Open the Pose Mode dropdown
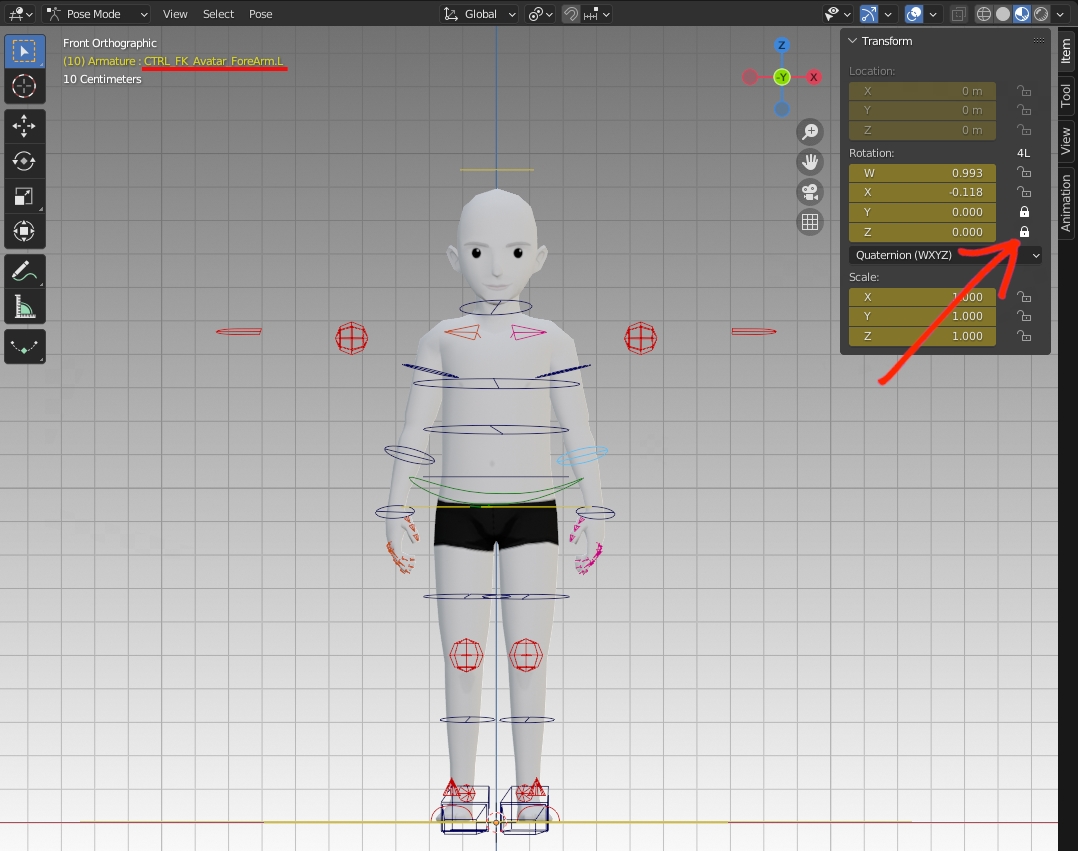 pos(96,14)
